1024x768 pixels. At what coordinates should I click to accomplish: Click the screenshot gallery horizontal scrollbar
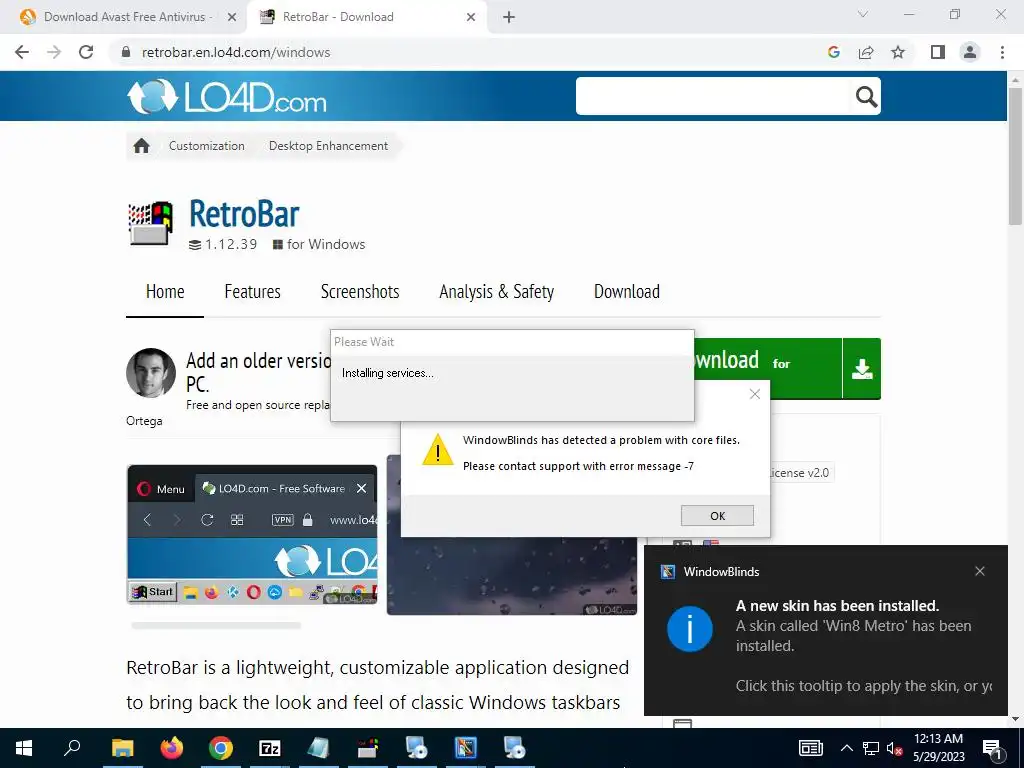[x=216, y=626]
